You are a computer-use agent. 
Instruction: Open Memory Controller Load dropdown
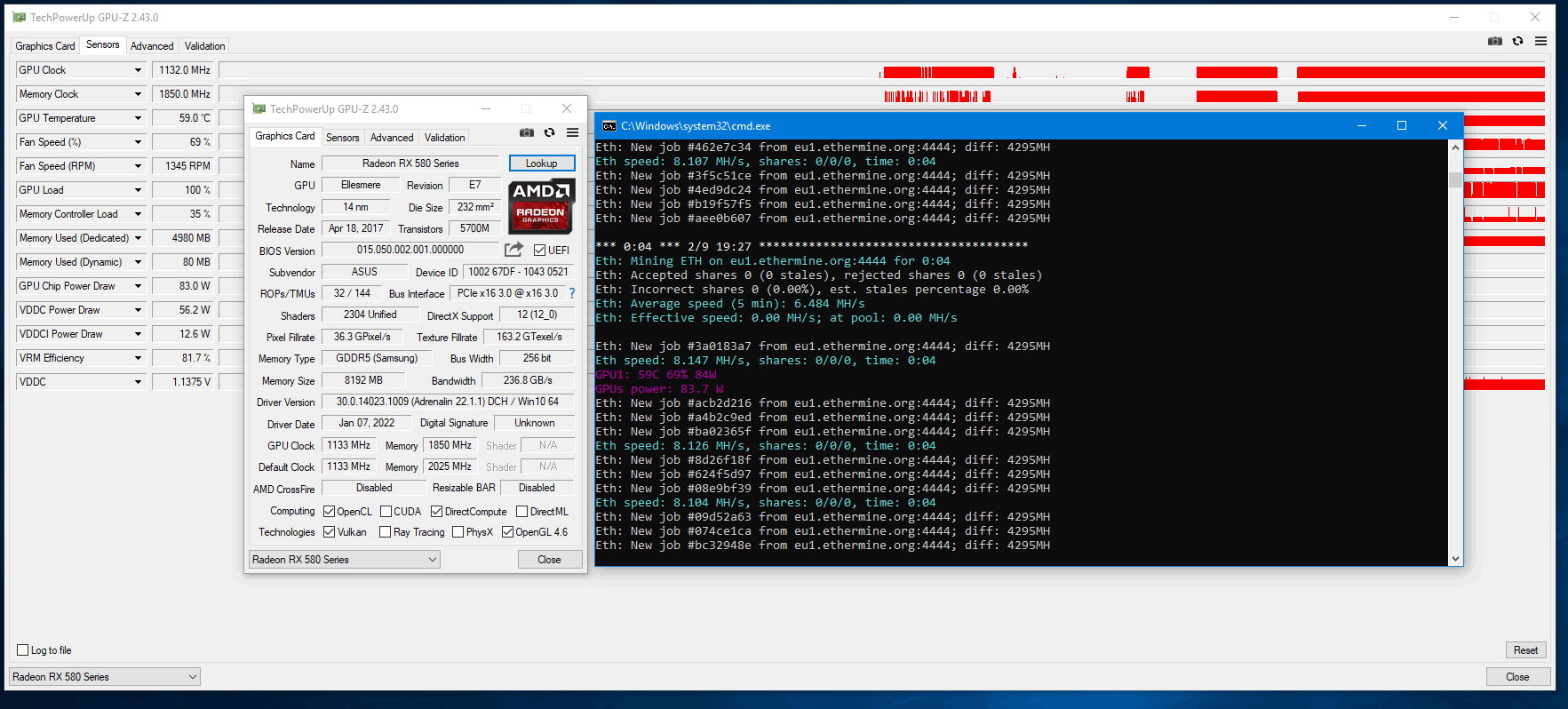[x=138, y=214]
